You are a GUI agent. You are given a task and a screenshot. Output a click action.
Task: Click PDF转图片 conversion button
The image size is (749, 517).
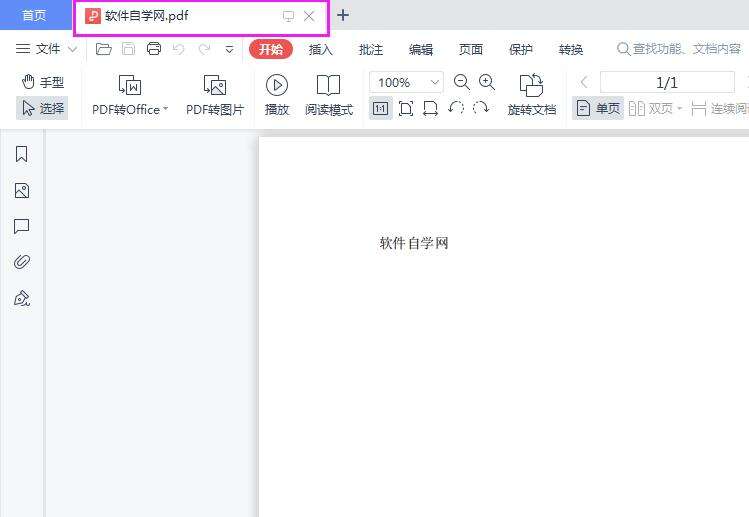coord(215,95)
